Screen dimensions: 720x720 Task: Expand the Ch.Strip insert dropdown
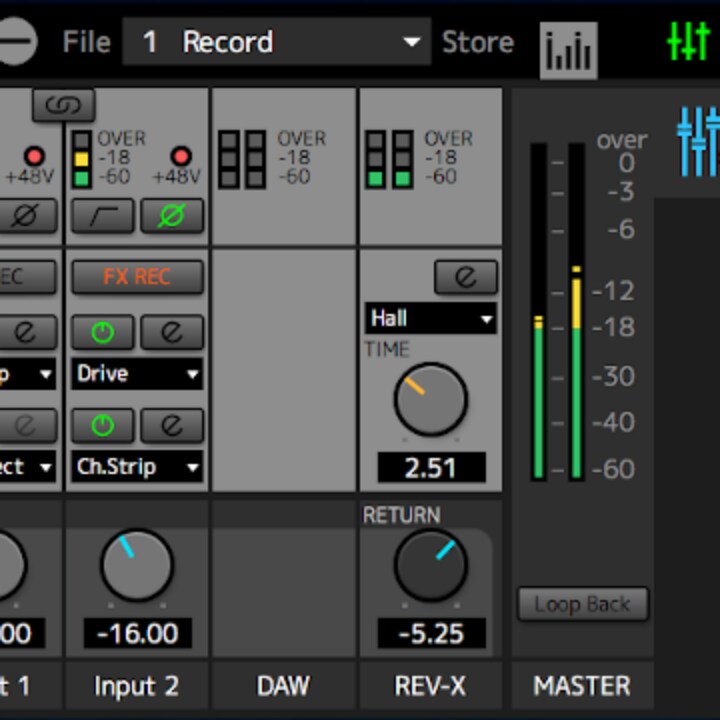click(137, 466)
